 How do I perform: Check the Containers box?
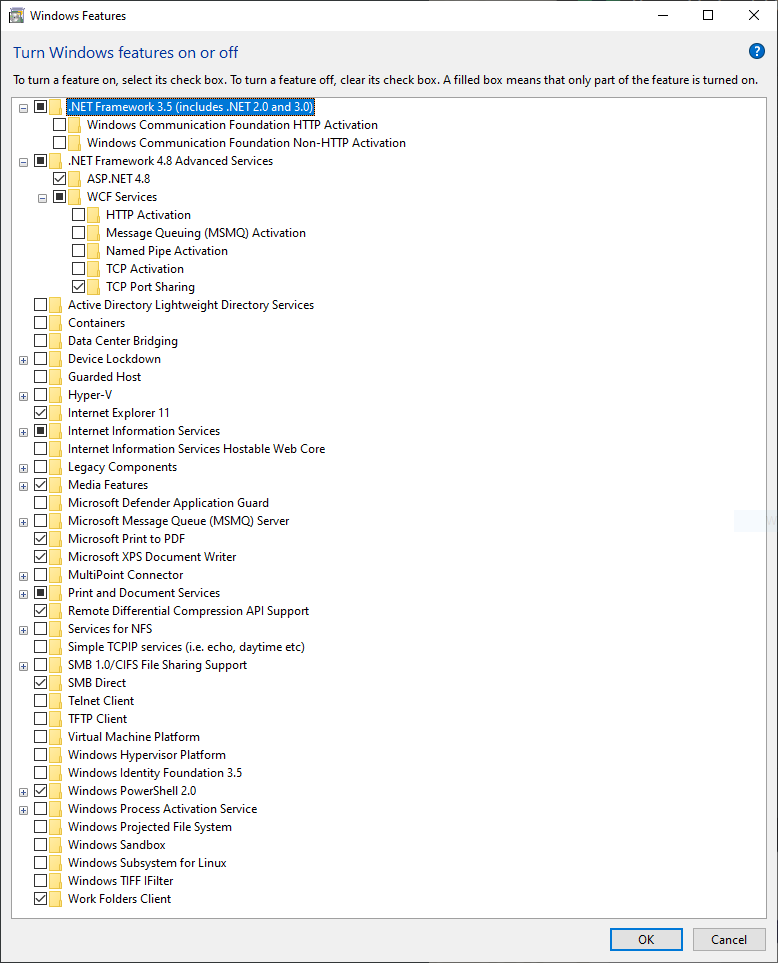tap(41, 322)
